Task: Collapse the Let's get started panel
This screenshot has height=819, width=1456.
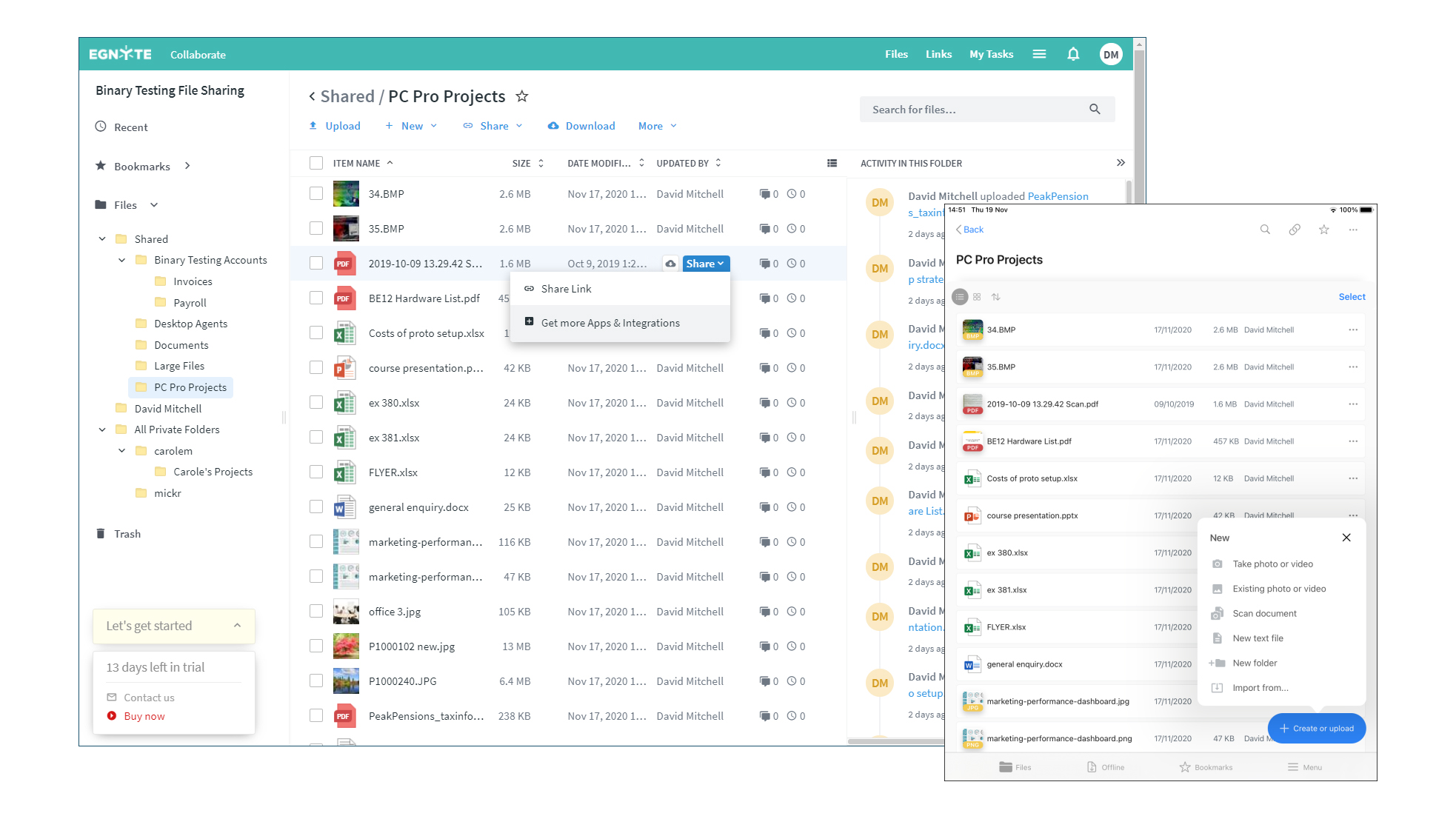Action: click(237, 626)
